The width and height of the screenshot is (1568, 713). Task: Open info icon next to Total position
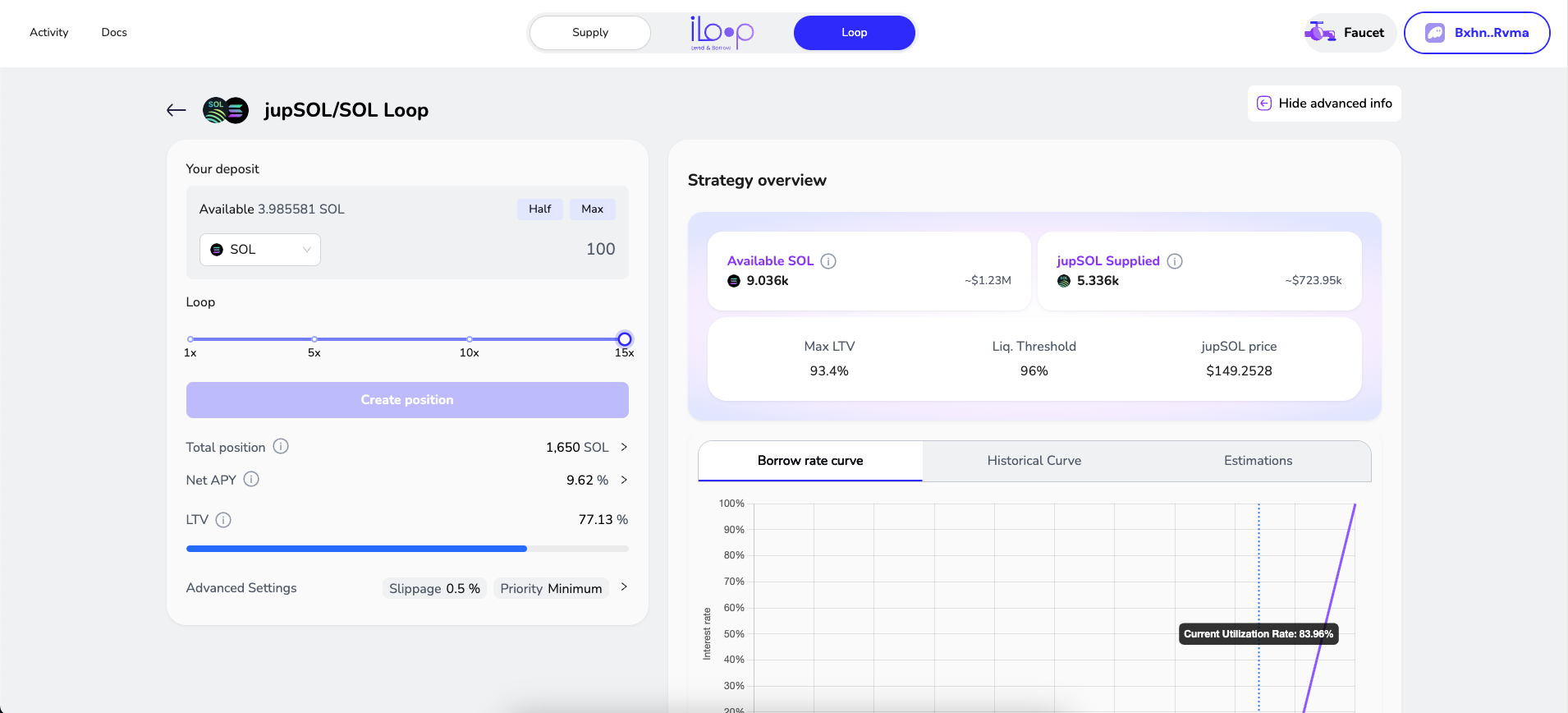coord(281,446)
